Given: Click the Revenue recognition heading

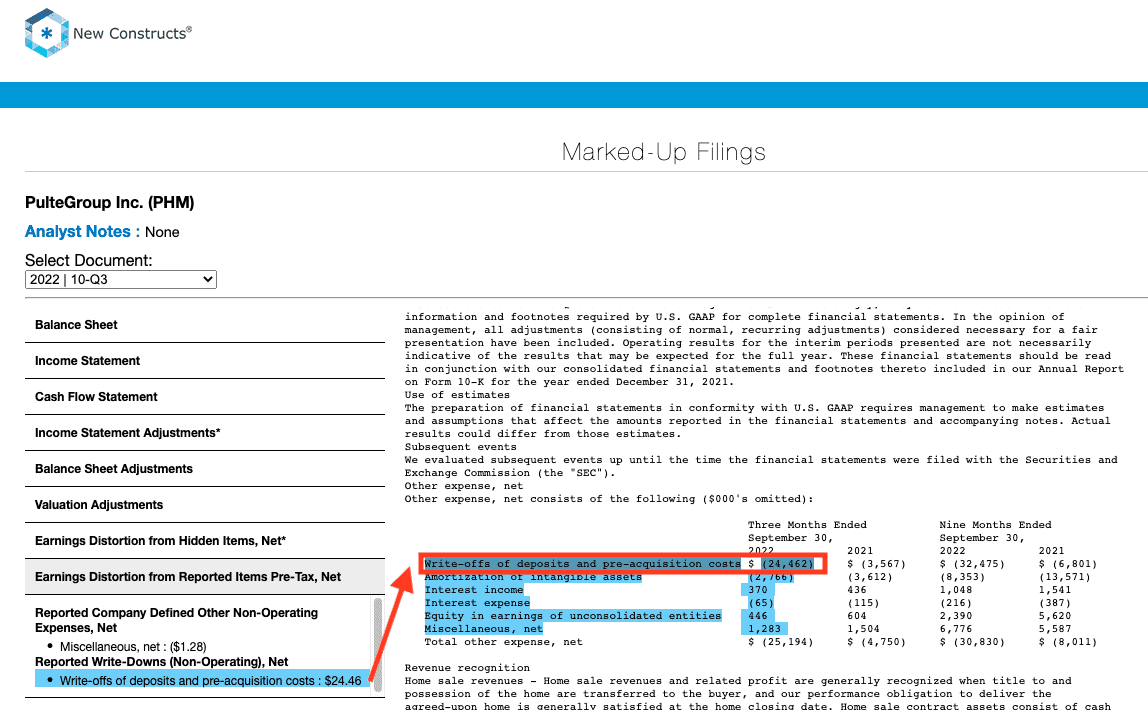Looking at the screenshot, I should [x=467, y=668].
